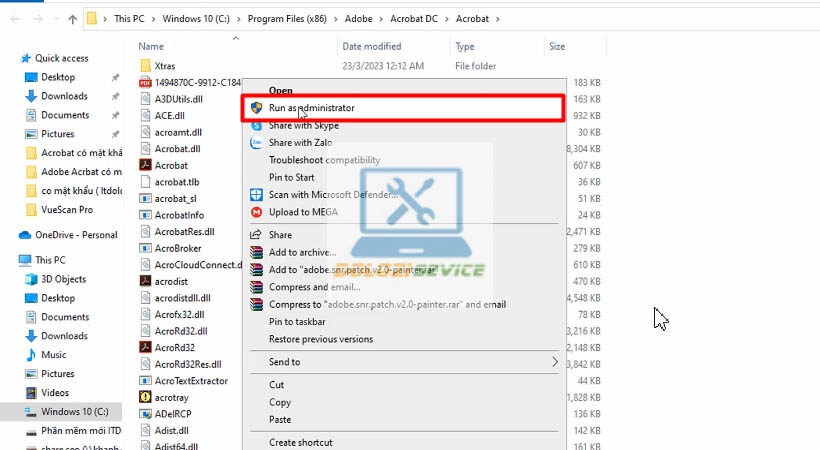Click the acrotray file icon
This screenshot has height=450, width=820.
tap(145, 397)
